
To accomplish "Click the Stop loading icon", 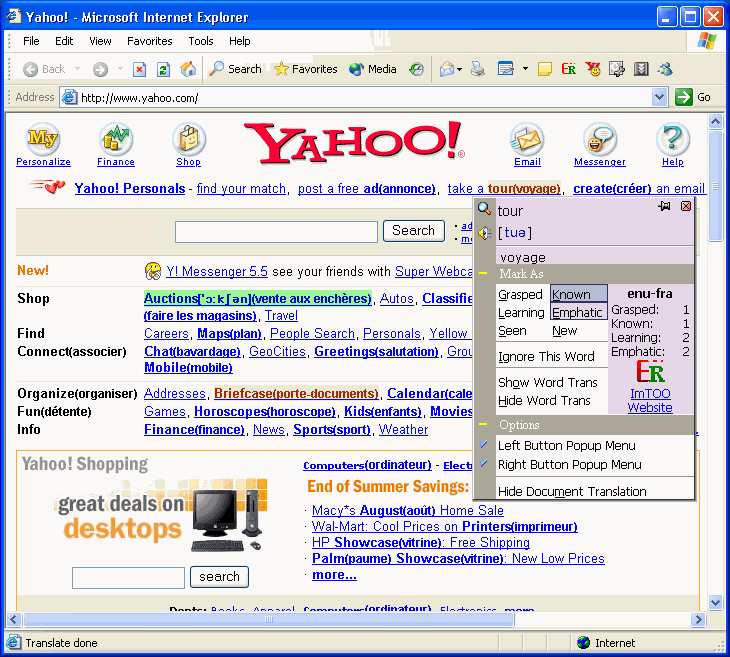I will pyautogui.click(x=139, y=69).
